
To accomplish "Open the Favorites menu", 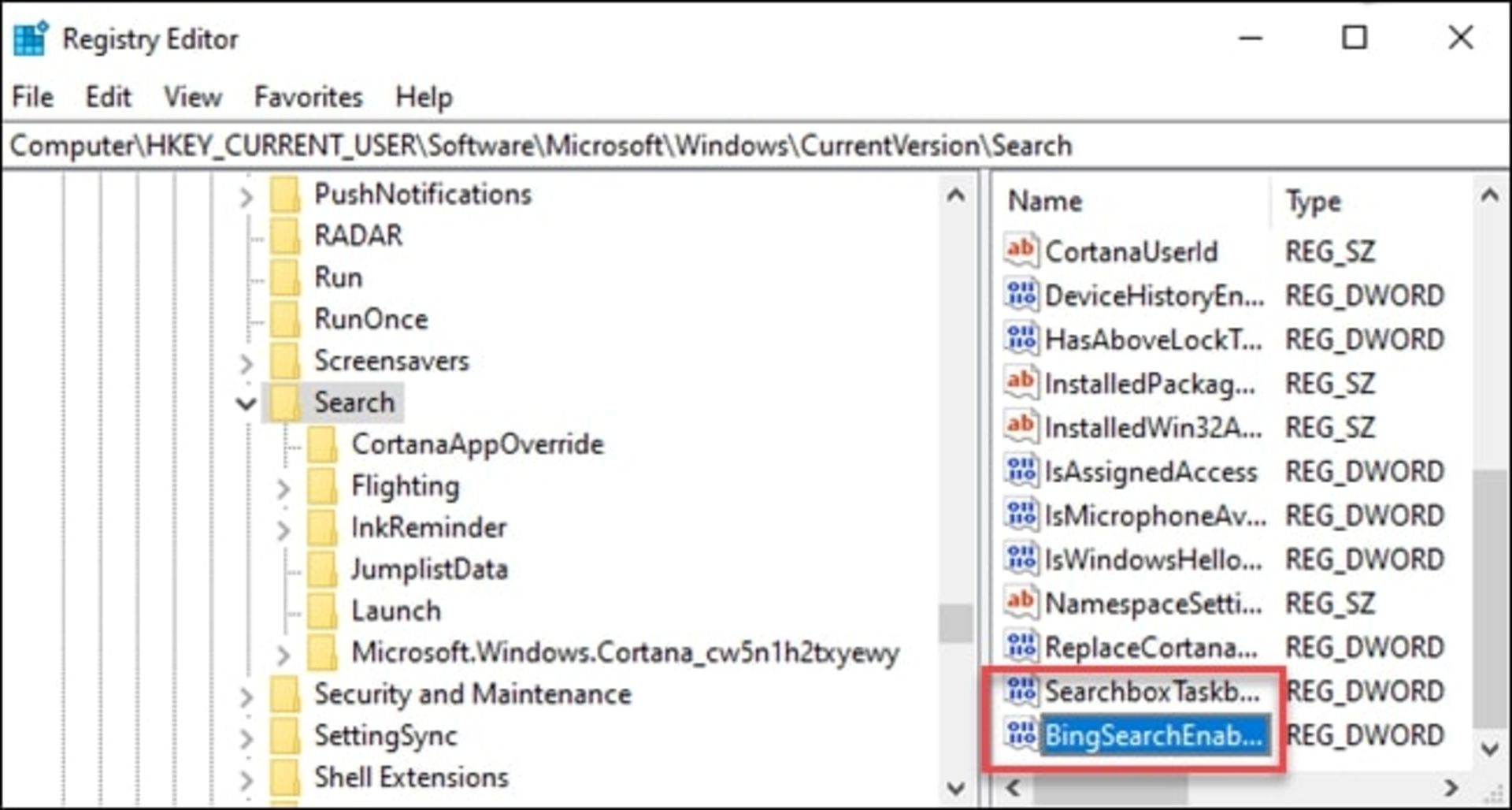I will [x=309, y=97].
